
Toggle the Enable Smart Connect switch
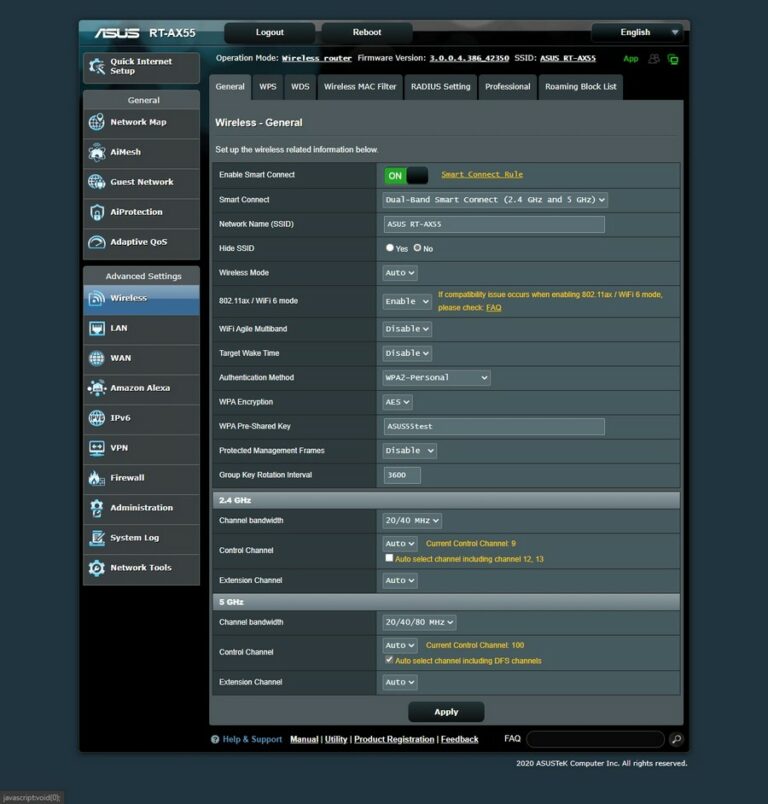point(406,175)
